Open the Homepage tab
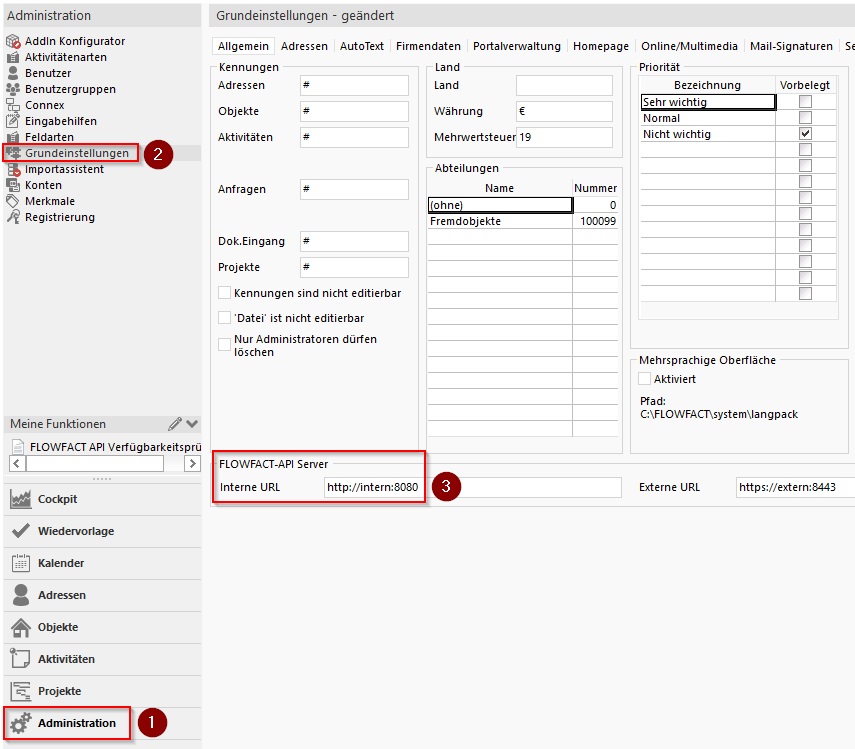 click(600, 46)
